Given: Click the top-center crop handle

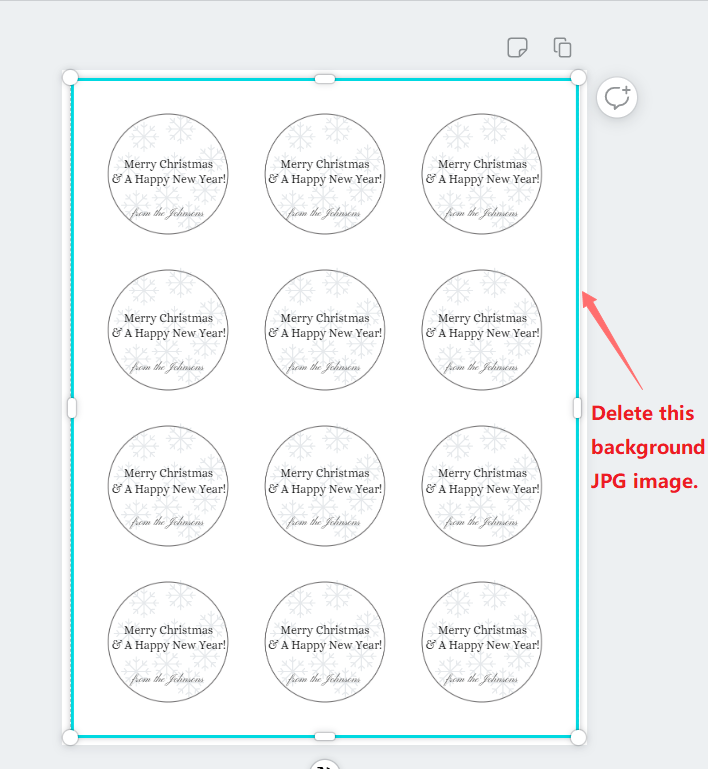Looking at the screenshot, I should coord(325,79).
